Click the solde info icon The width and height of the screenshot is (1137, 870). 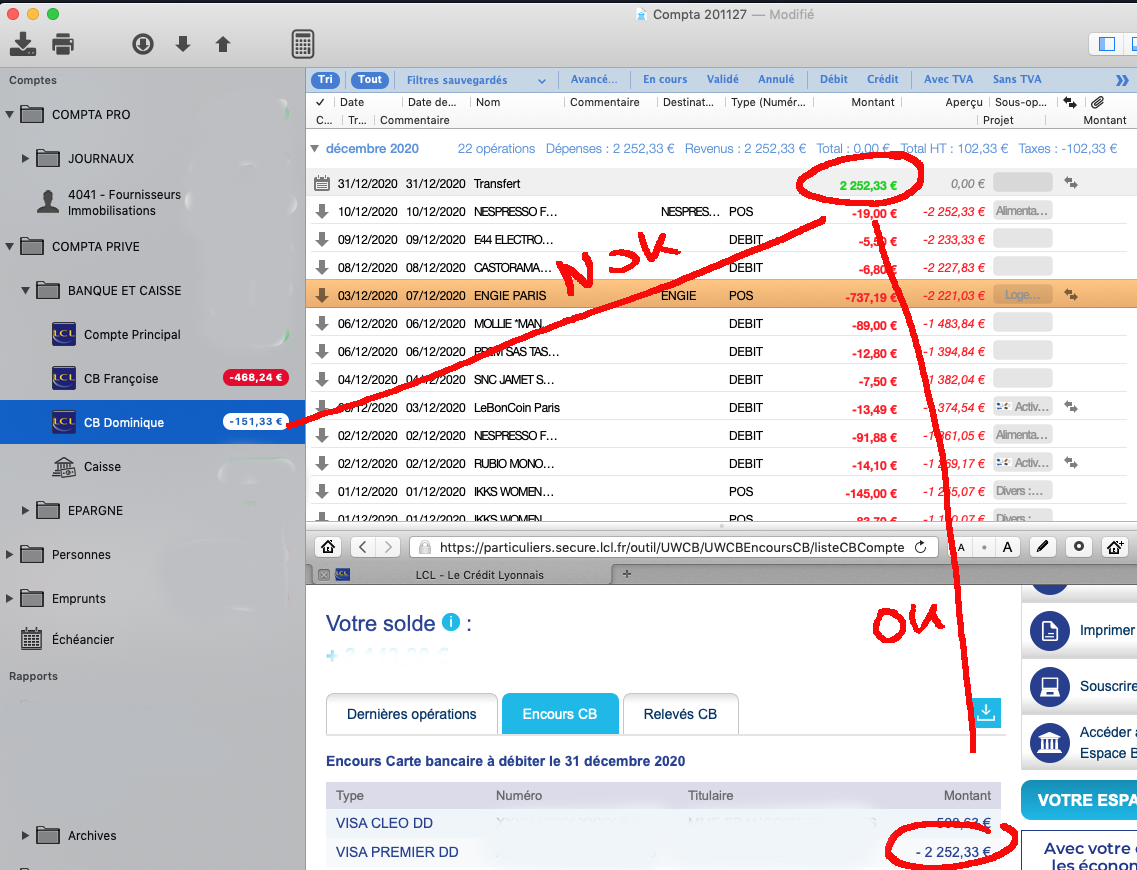click(451, 622)
